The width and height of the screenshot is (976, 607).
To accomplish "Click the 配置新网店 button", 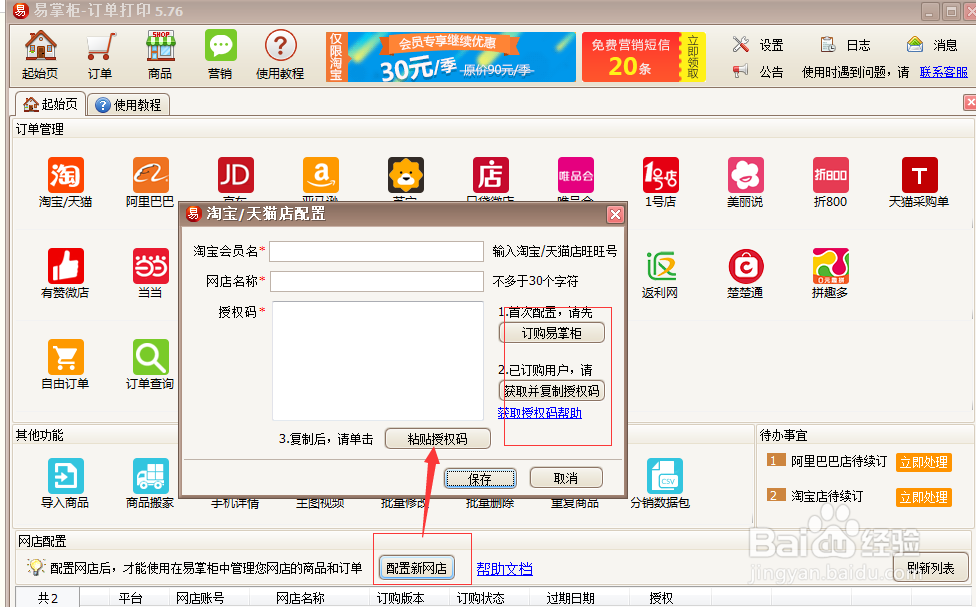I will (x=416, y=568).
